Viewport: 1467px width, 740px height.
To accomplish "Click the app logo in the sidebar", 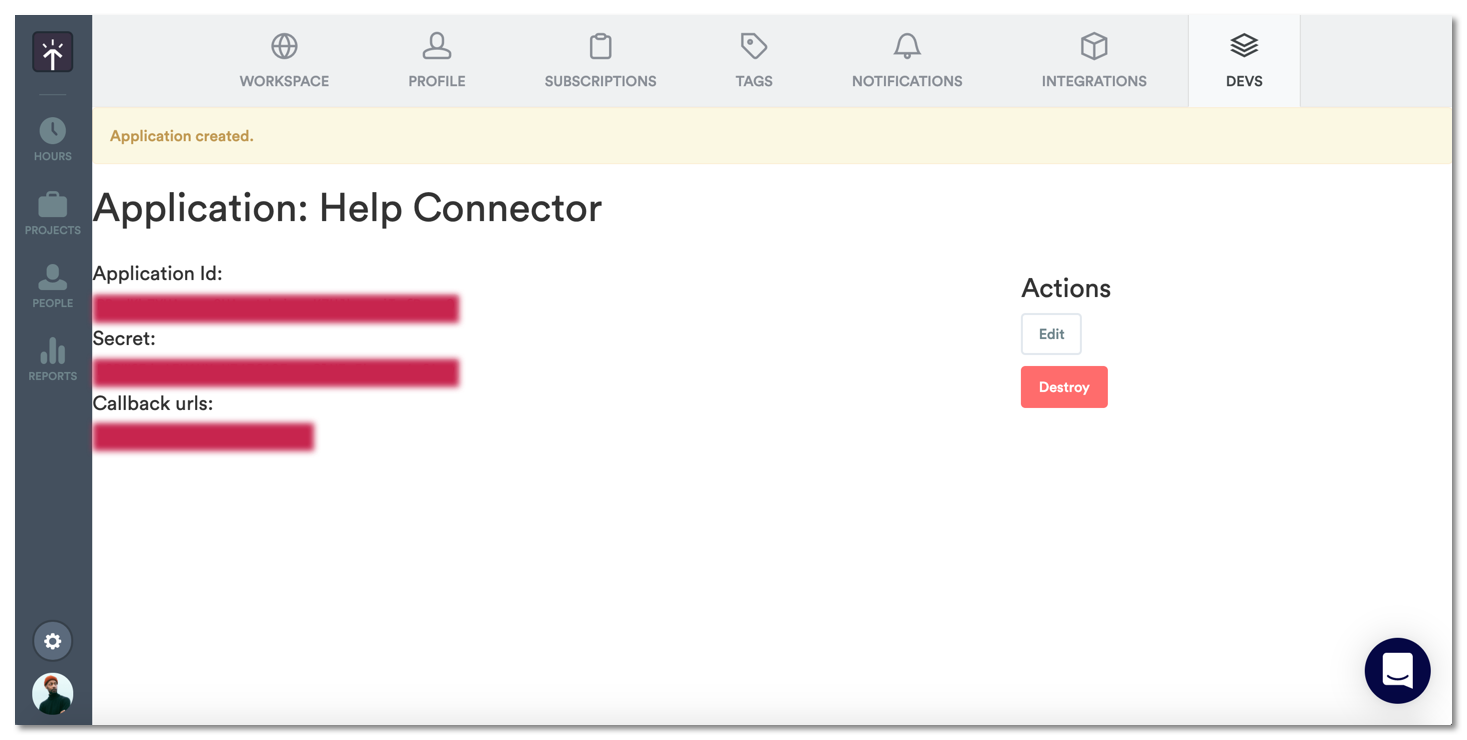I will [x=53, y=53].
